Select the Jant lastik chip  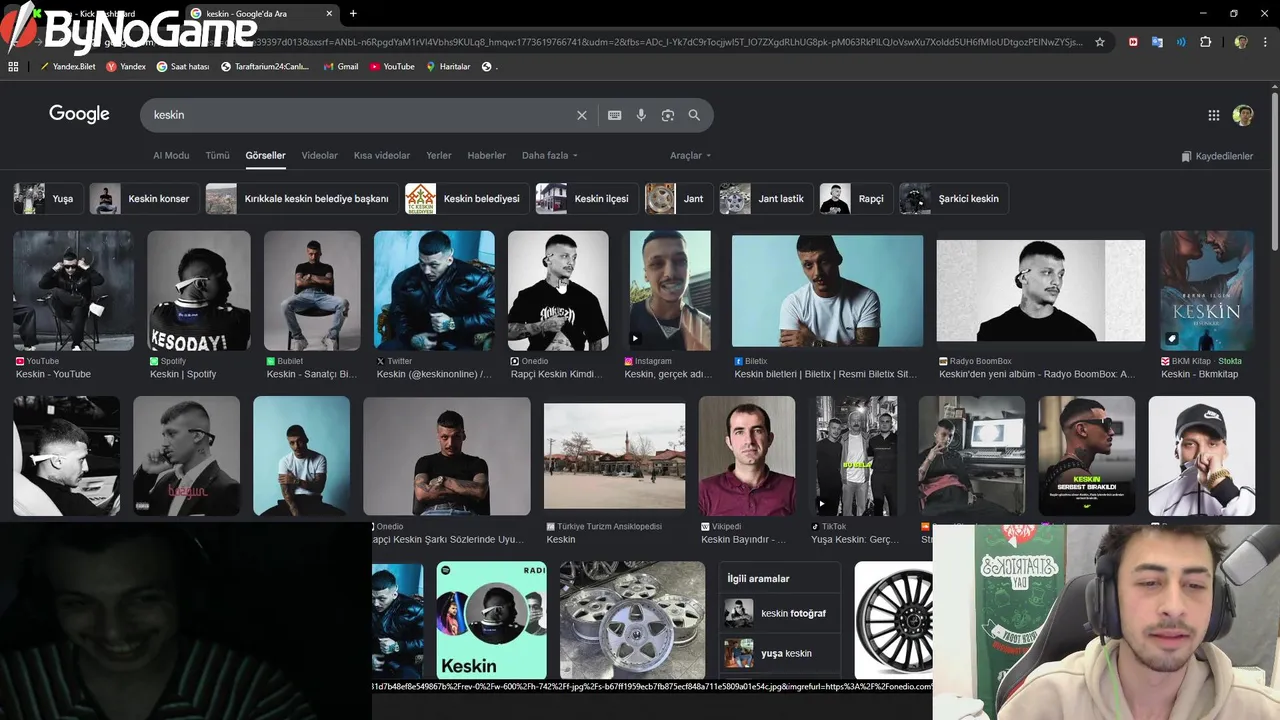click(x=766, y=198)
